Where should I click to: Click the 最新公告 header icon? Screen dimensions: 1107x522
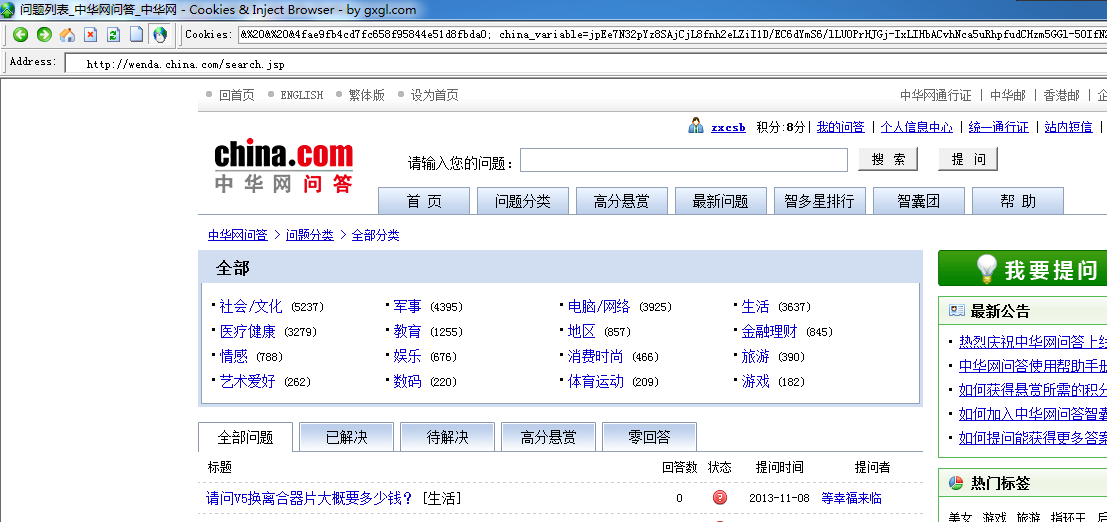coord(957,311)
